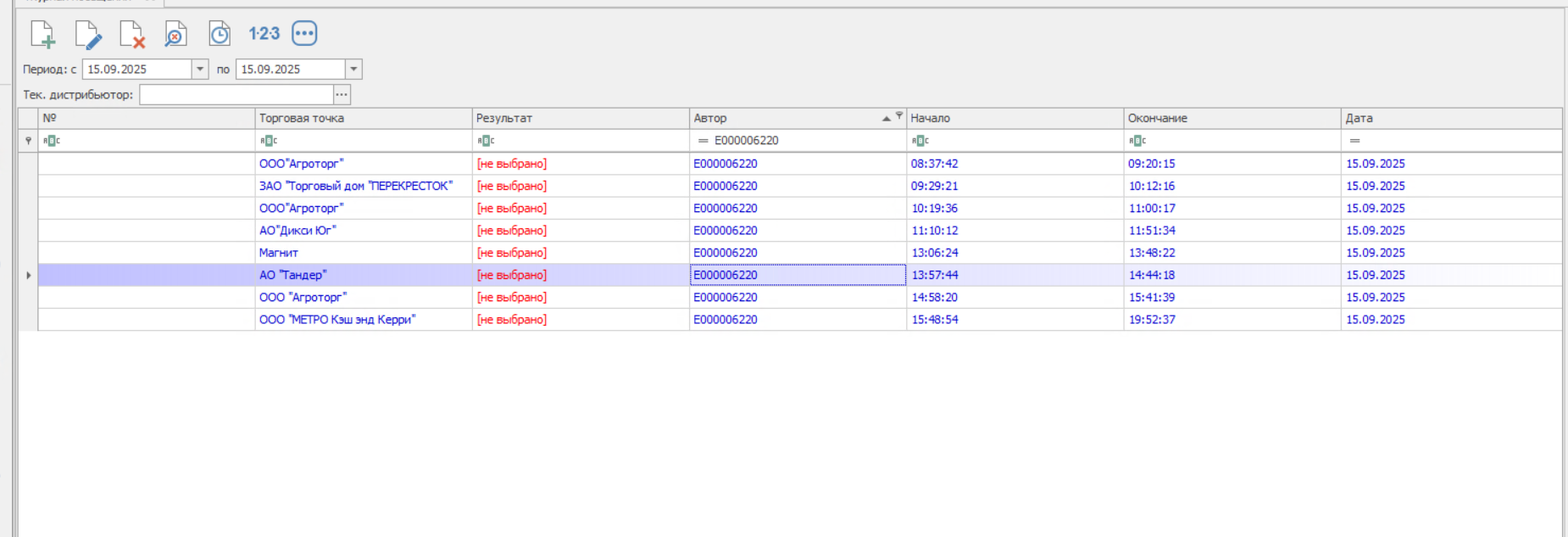Click the pin icon of the filter row

pyautogui.click(x=28, y=141)
